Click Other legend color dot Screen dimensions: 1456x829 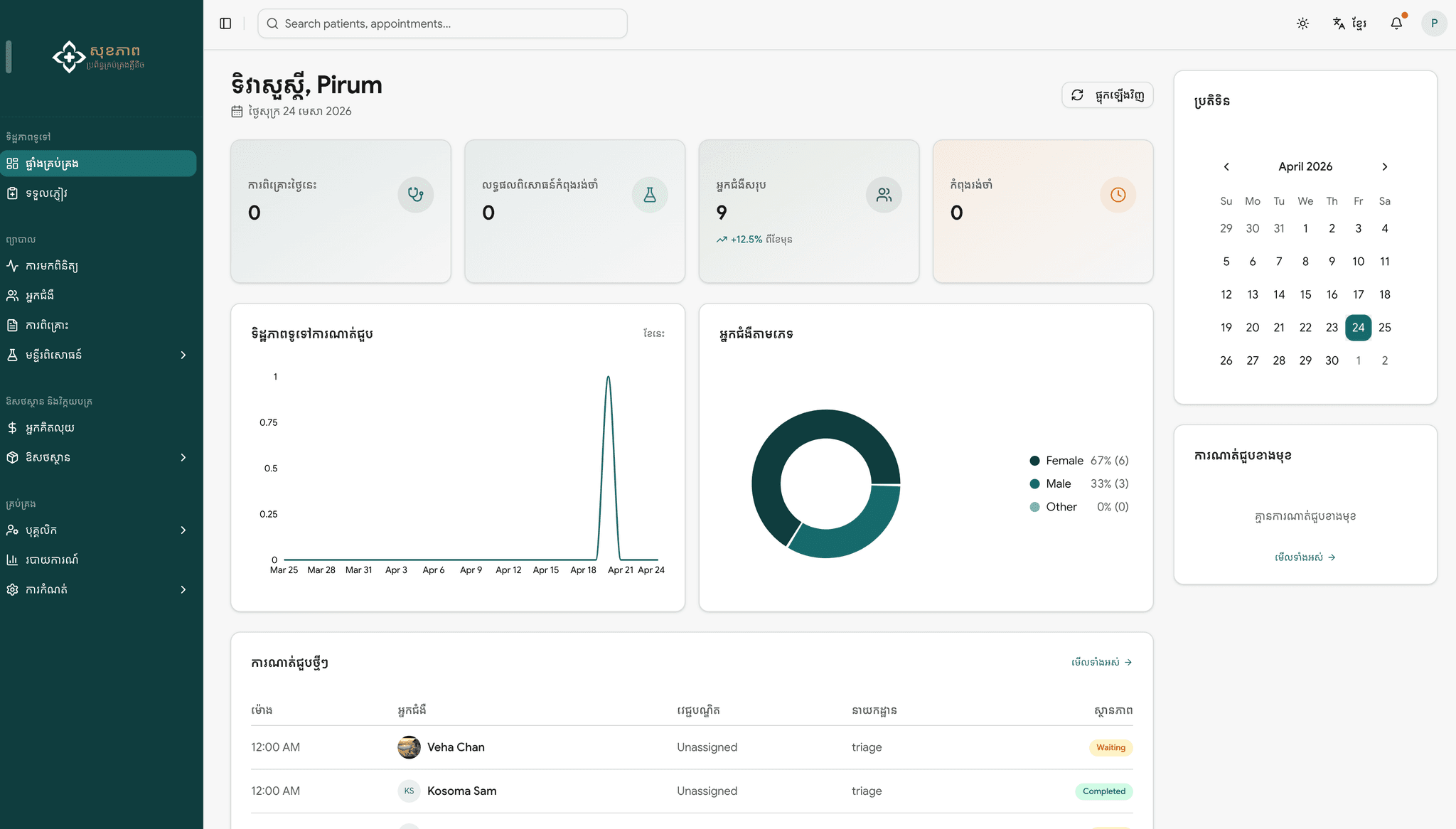[x=1034, y=507]
